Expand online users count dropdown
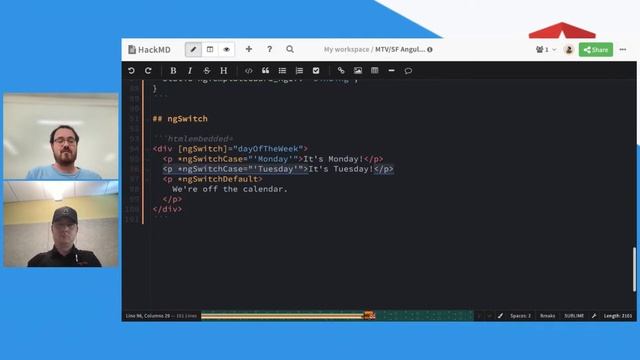The image size is (640, 360). point(546,49)
